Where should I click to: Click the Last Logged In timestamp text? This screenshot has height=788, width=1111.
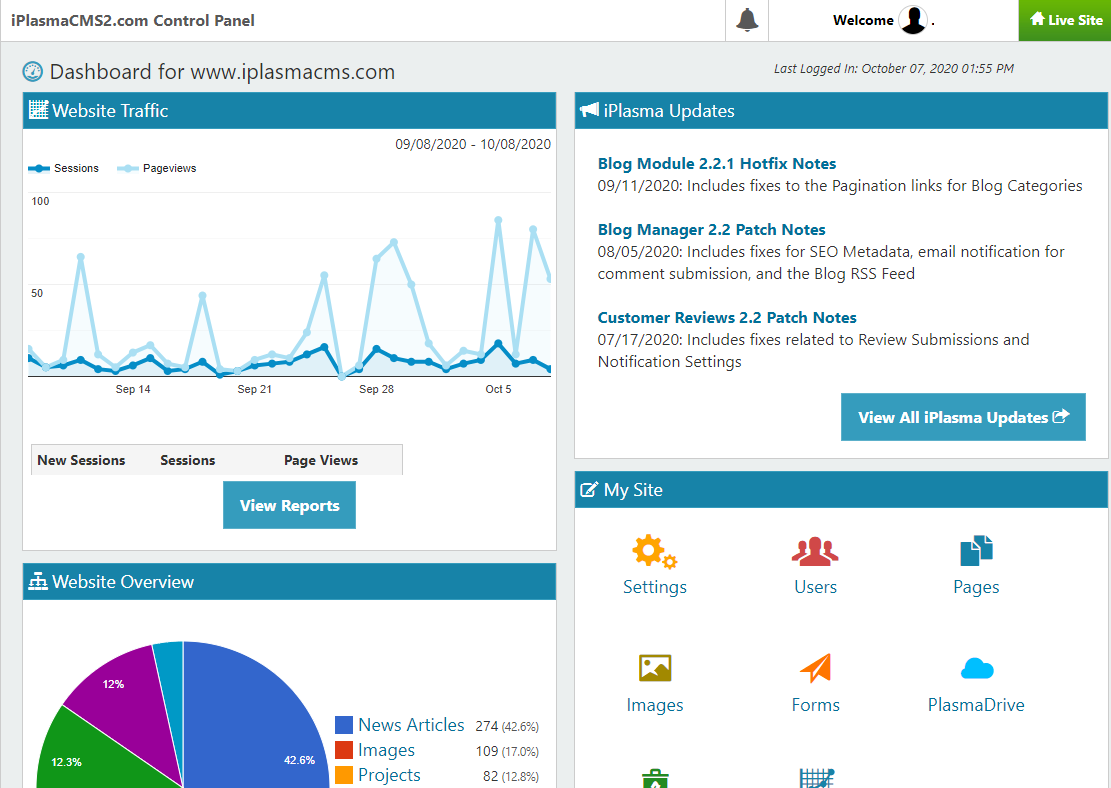tap(893, 69)
